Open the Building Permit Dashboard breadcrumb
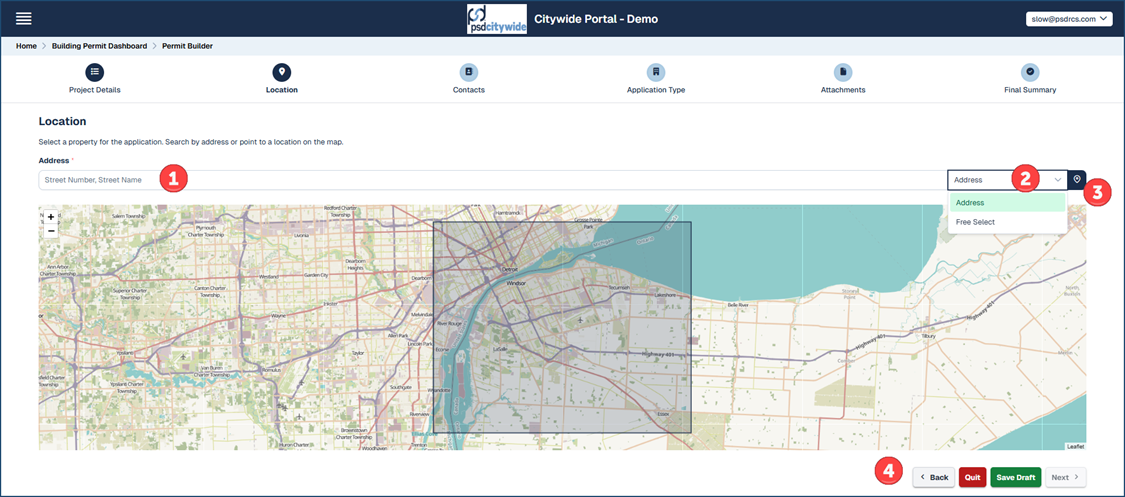This screenshot has height=497, width=1125. pos(99,46)
